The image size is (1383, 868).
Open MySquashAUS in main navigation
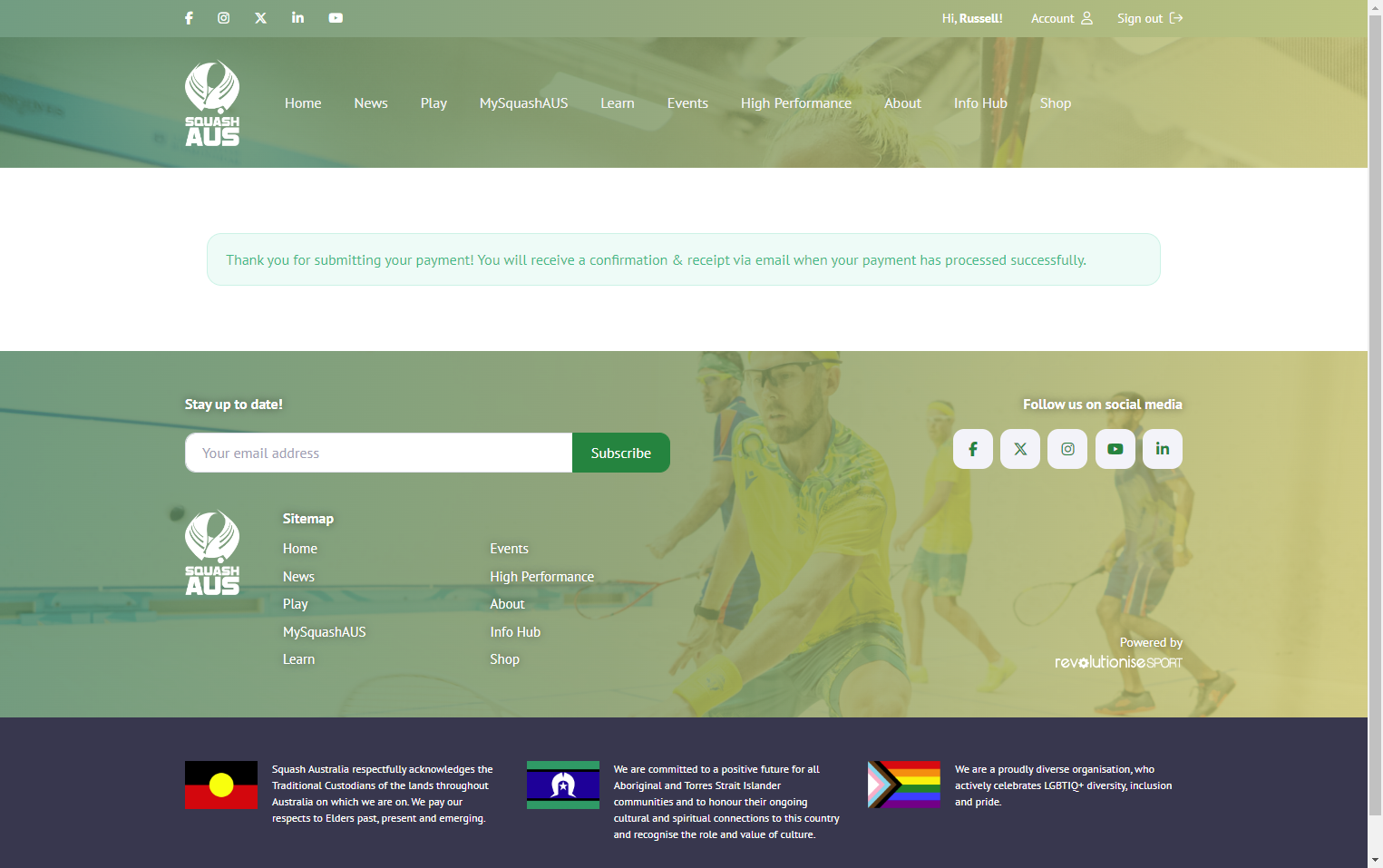tap(524, 103)
